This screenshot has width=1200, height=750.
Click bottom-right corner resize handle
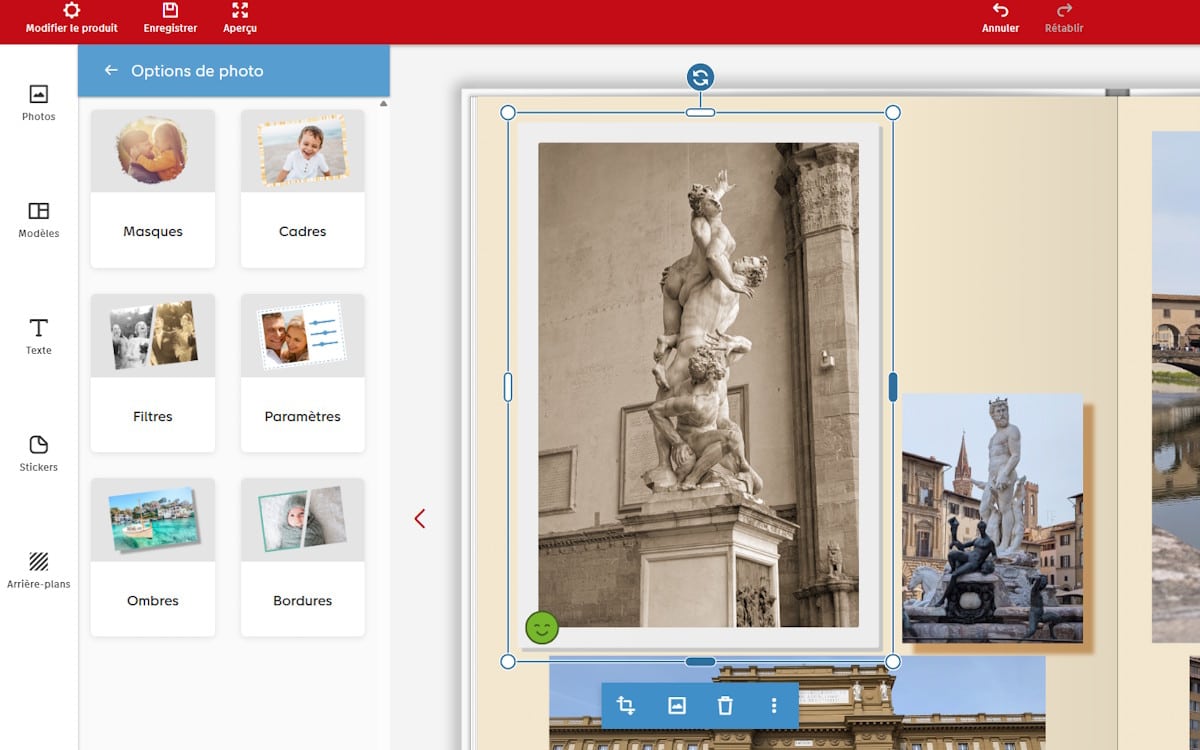[893, 661]
